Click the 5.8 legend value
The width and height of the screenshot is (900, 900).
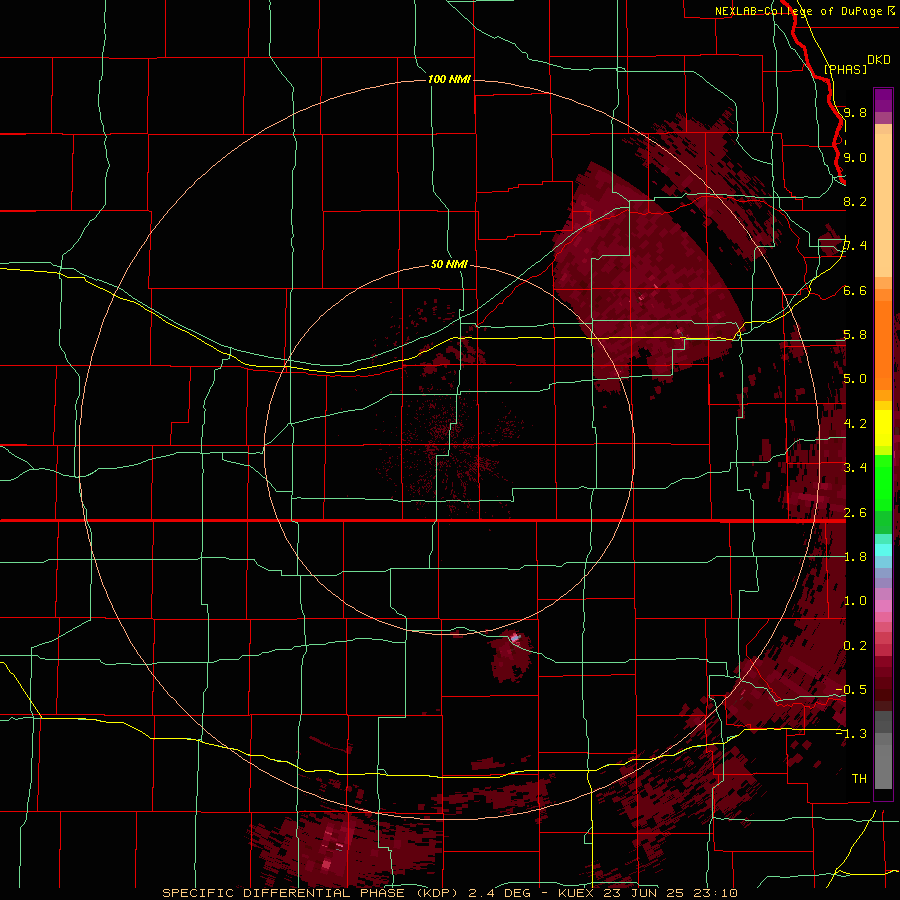pos(855,335)
